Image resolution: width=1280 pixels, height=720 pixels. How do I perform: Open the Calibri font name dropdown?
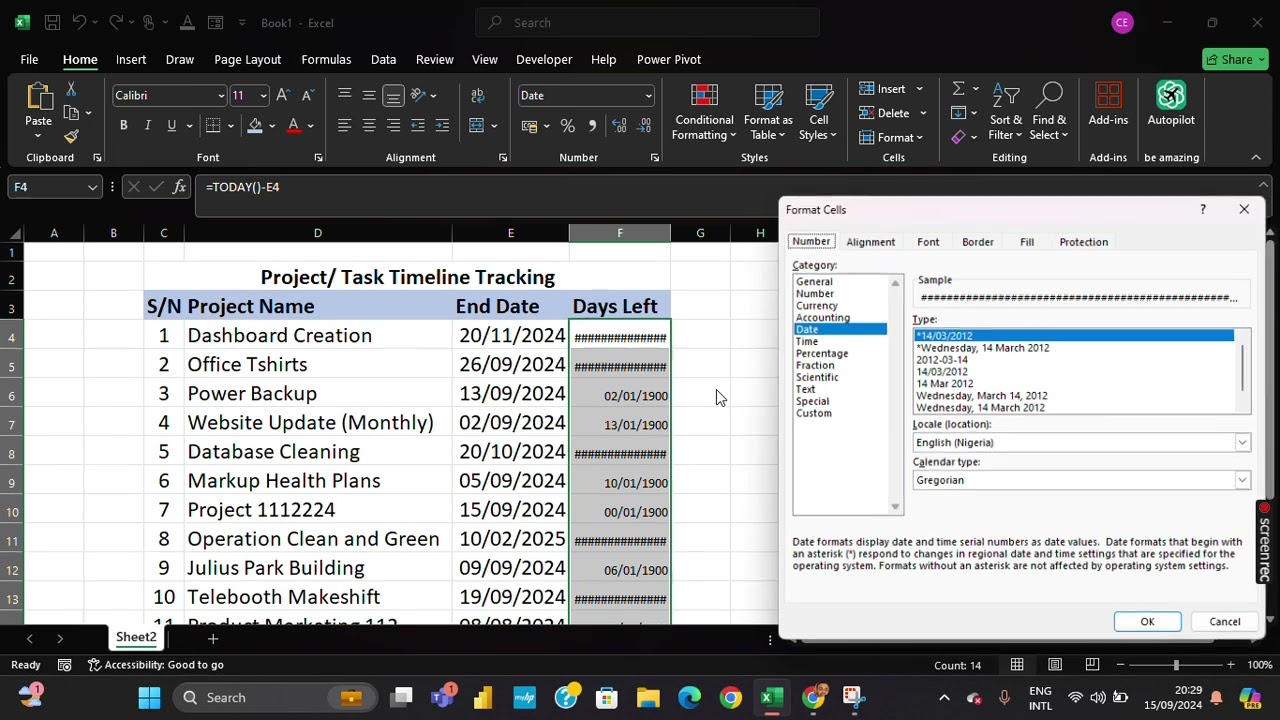220,96
